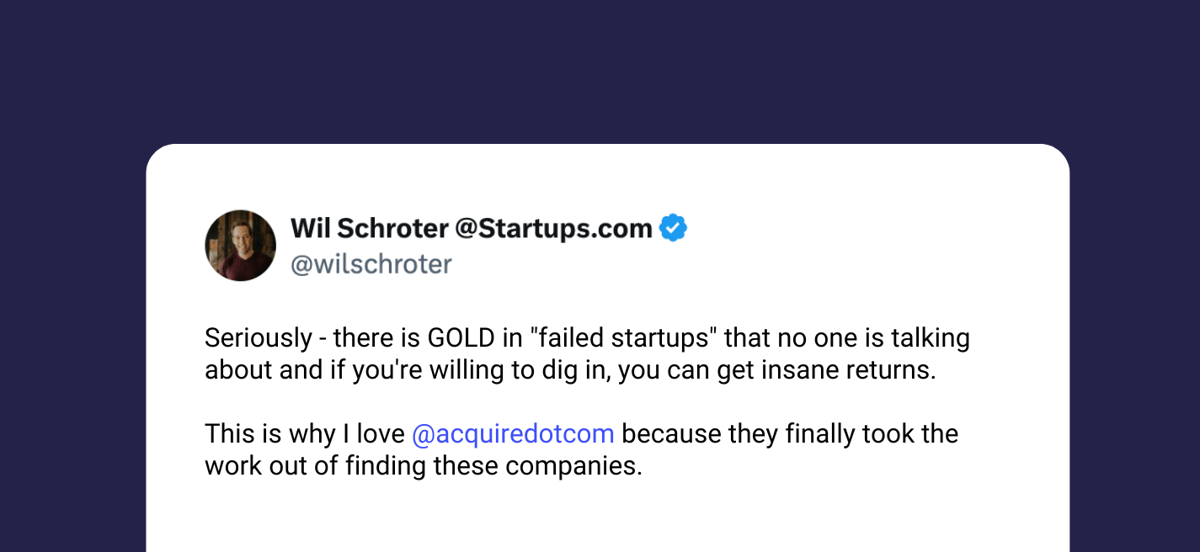The height and width of the screenshot is (552, 1200).
Task: Click the @wilschroter handle
Action: coord(370,265)
